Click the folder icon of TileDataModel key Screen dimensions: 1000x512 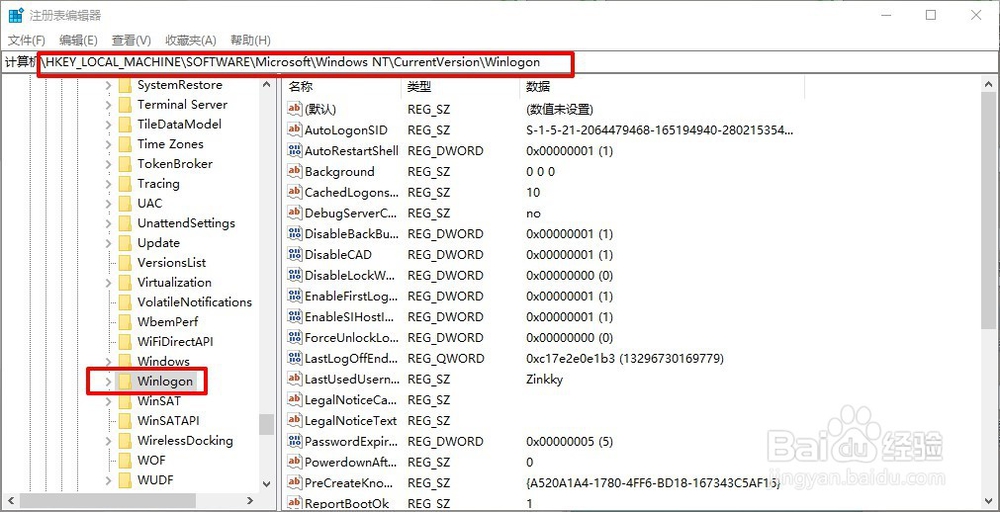125,124
